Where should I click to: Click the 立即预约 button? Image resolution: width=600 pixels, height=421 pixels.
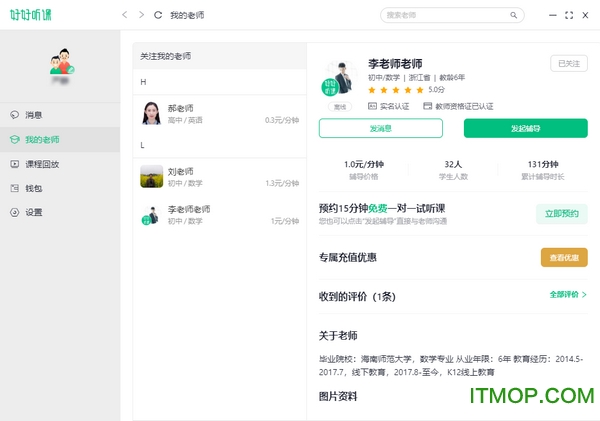[562, 214]
